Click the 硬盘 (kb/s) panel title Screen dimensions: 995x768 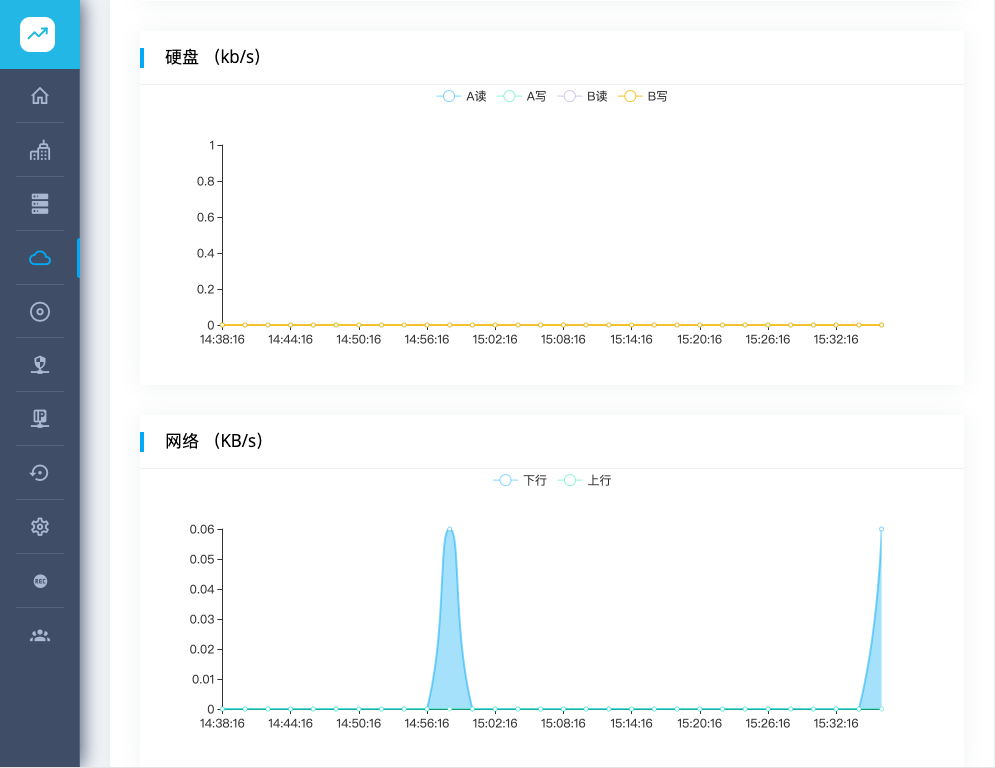click(213, 57)
